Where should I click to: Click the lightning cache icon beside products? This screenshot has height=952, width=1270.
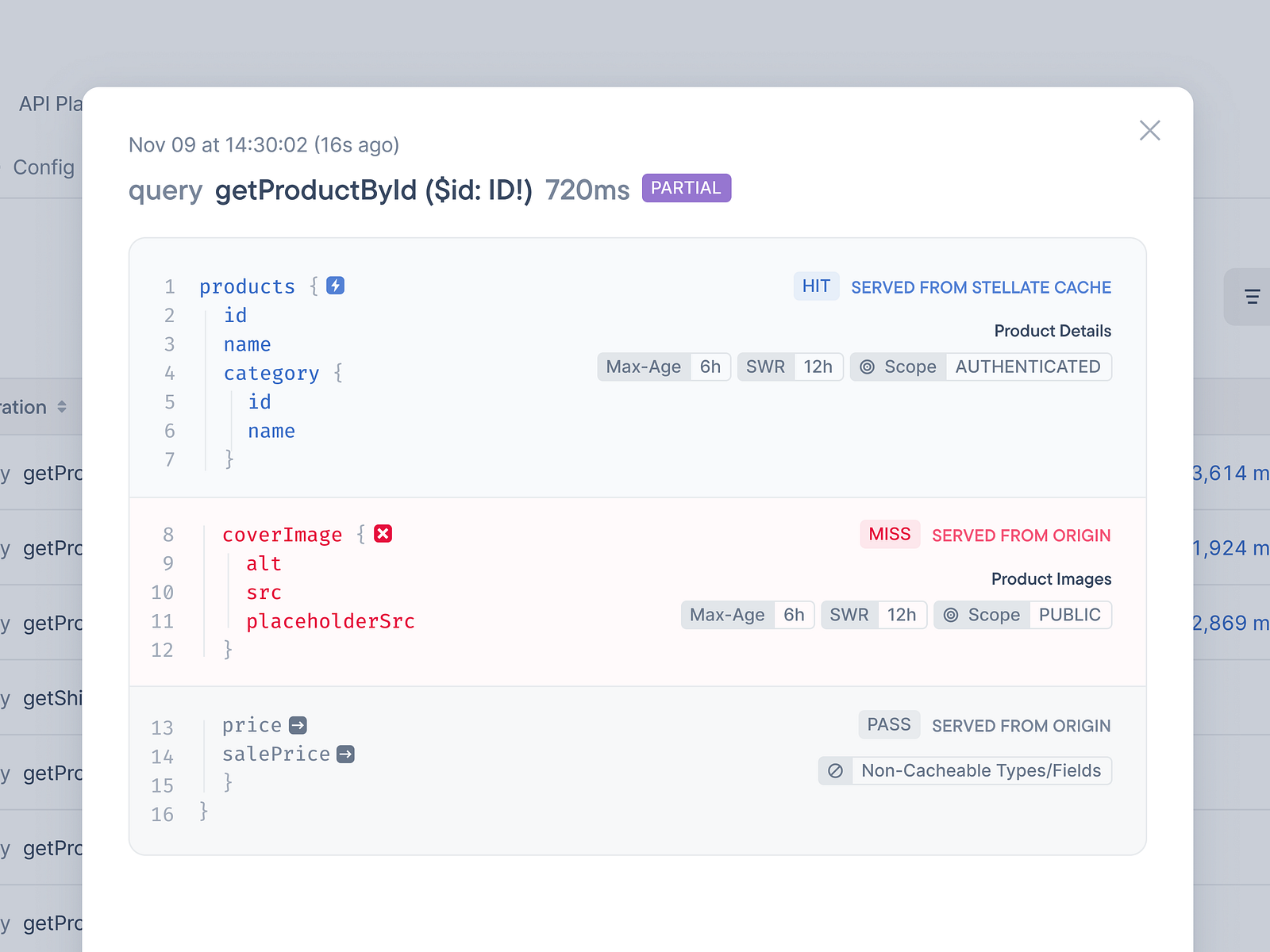coord(335,286)
